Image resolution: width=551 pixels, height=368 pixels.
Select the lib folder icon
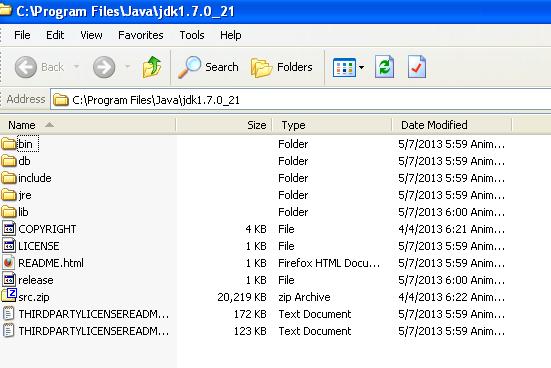[8, 212]
